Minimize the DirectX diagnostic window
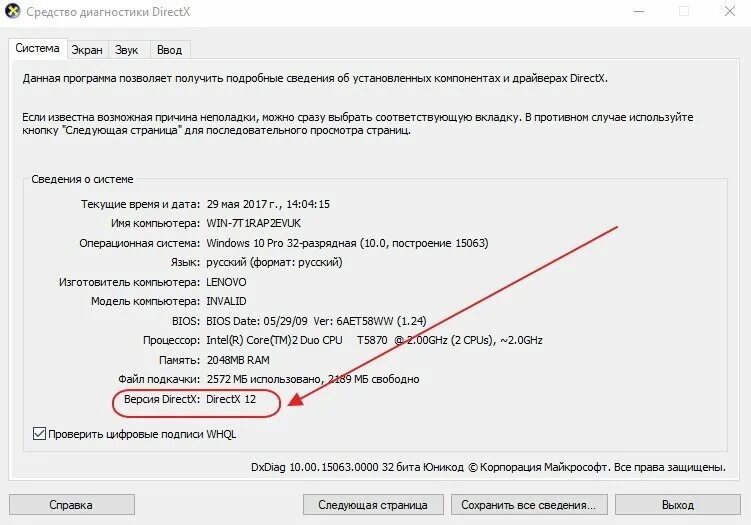The width and height of the screenshot is (751, 525). pyautogui.click(x=639, y=11)
